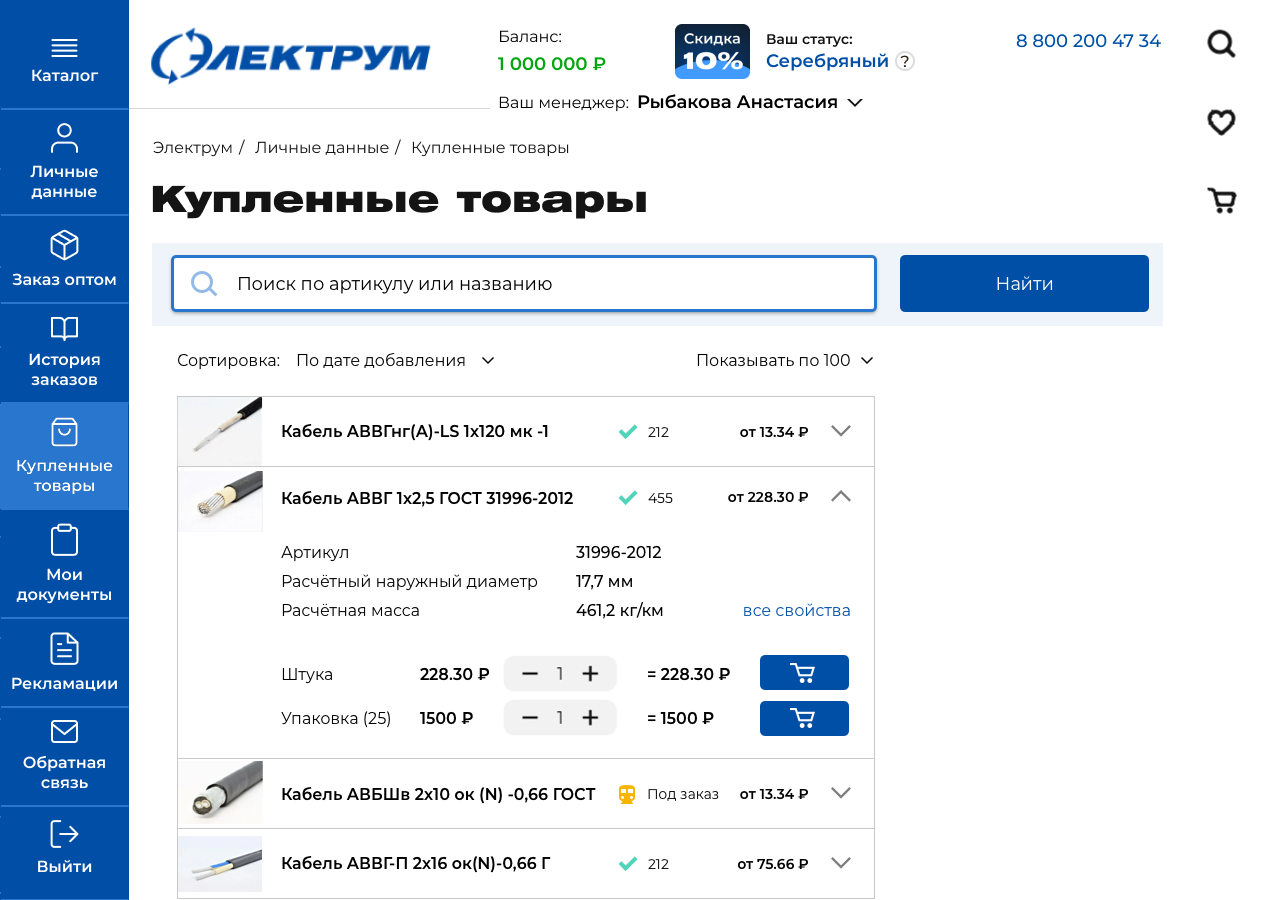Click the Электрум logo
Image resolution: width=1280 pixels, height=900 pixels.
[290, 56]
